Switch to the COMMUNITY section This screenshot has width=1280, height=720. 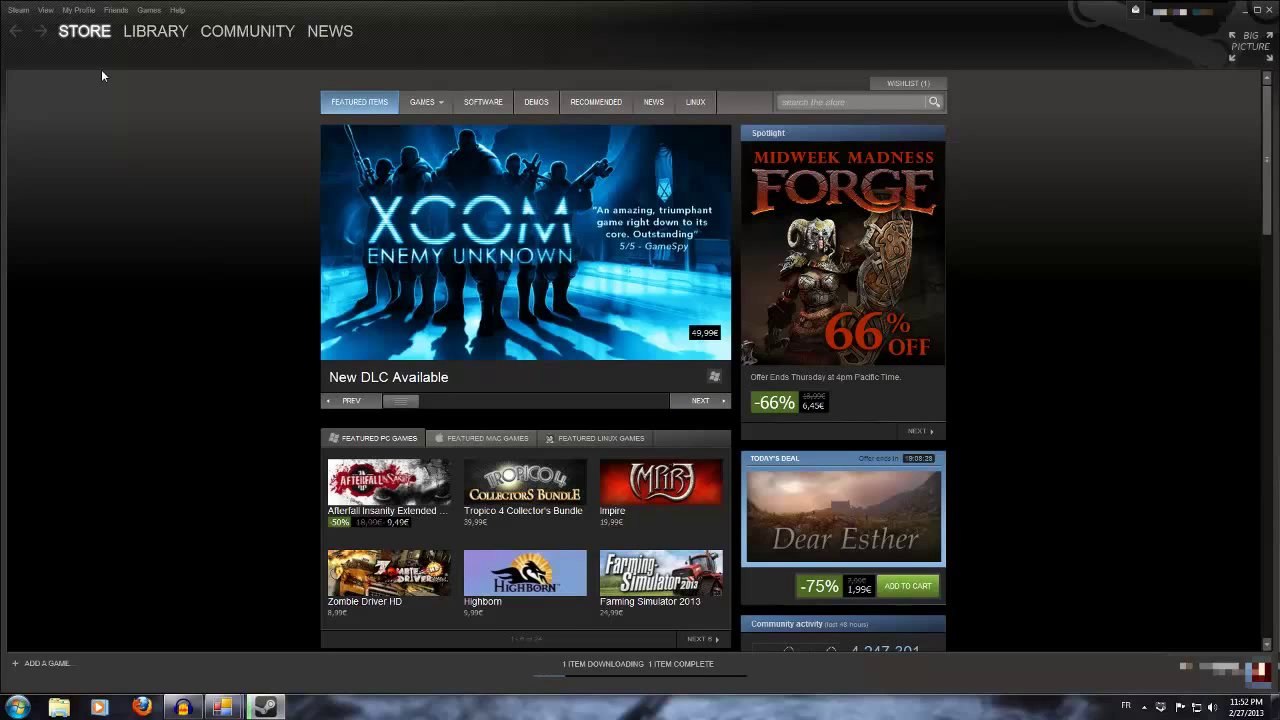[x=247, y=31]
